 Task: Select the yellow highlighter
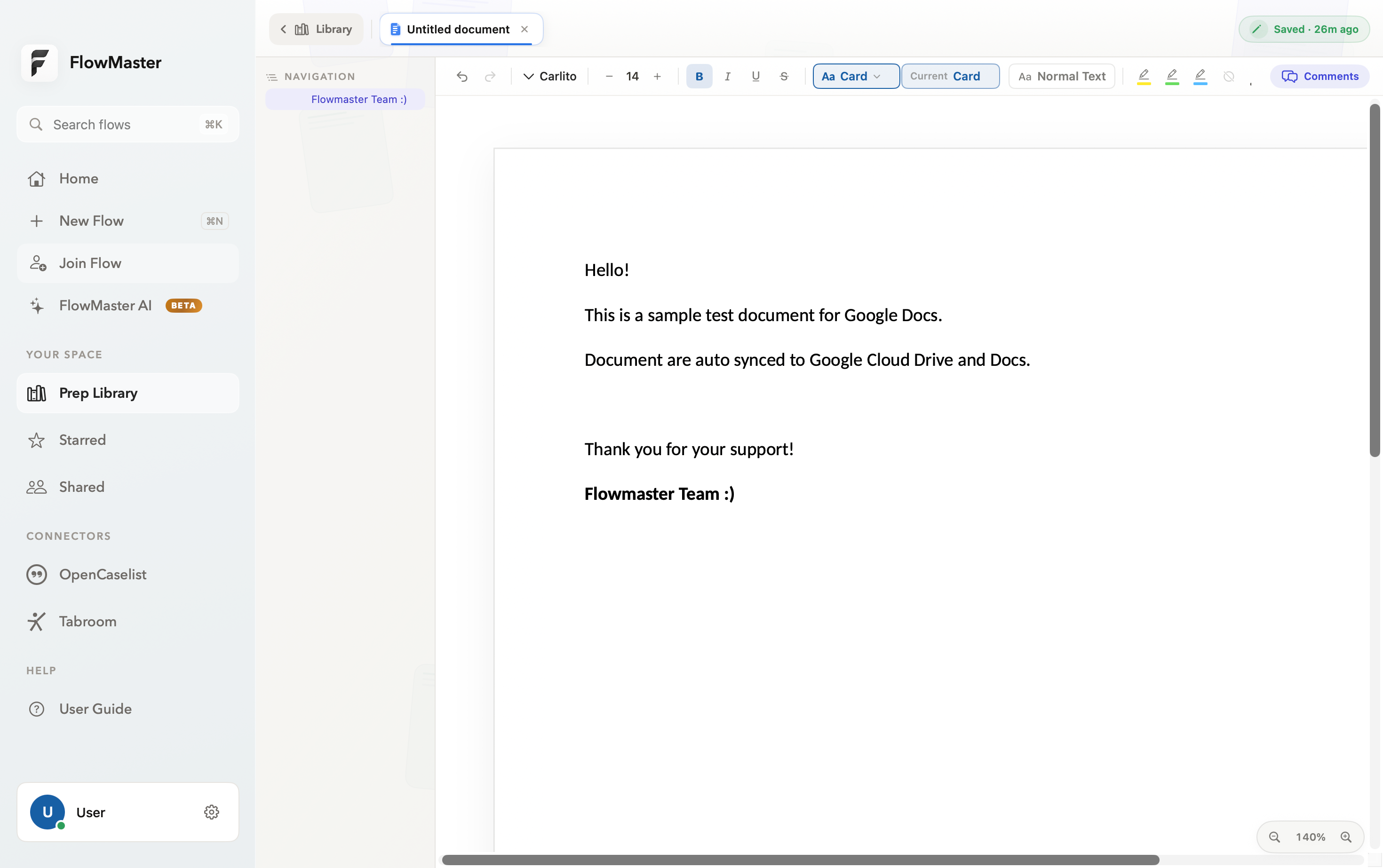tap(1144, 76)
